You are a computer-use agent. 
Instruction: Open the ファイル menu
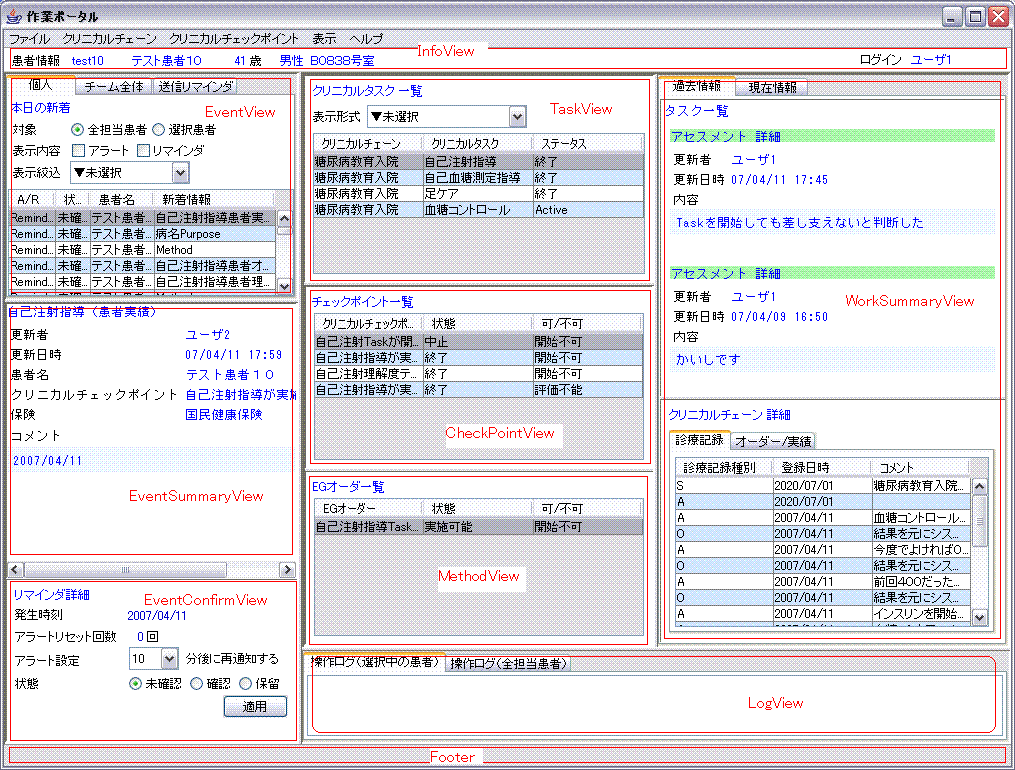(29, 39)
